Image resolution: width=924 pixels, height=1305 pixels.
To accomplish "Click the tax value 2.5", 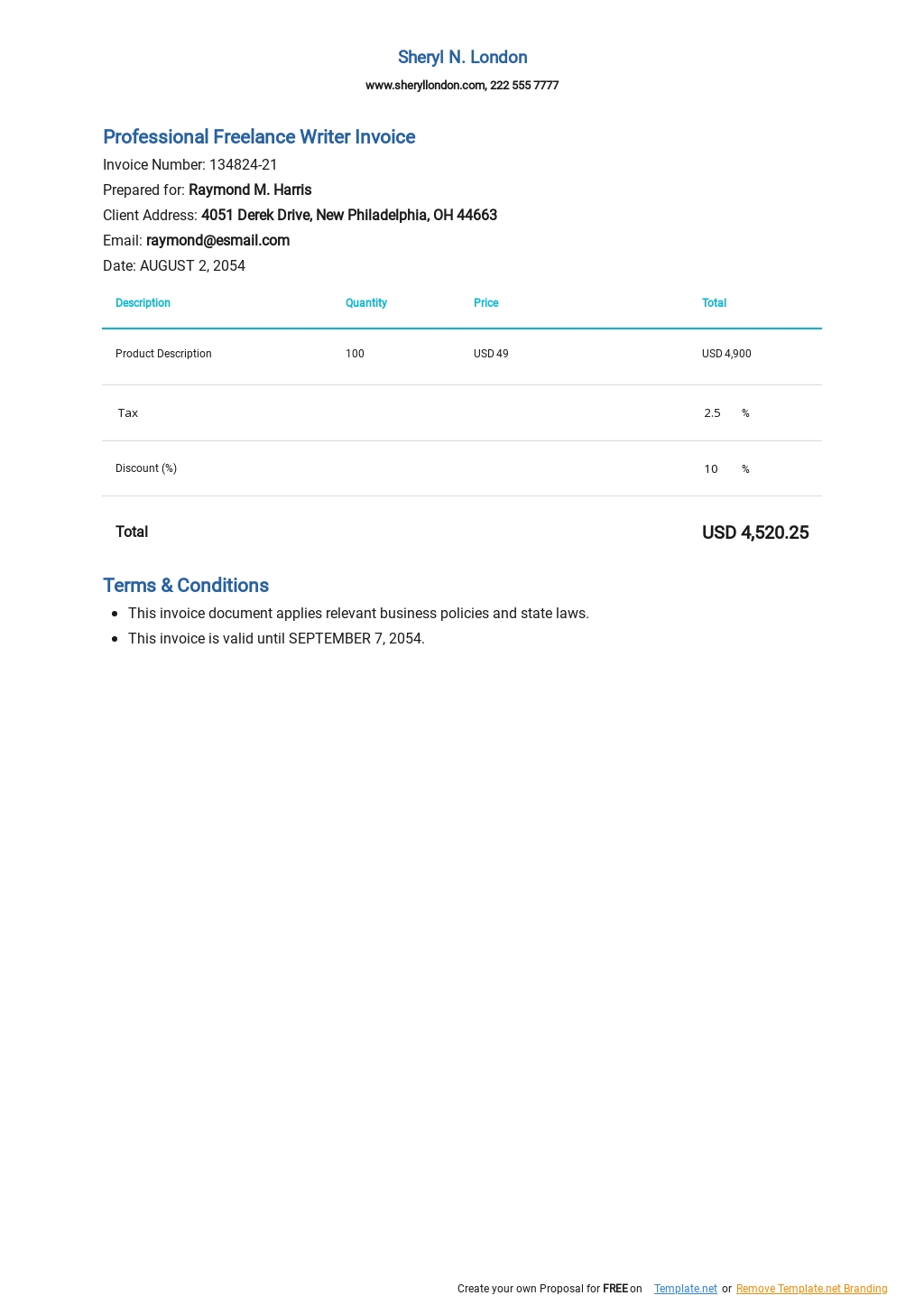I will pos(712,413).
